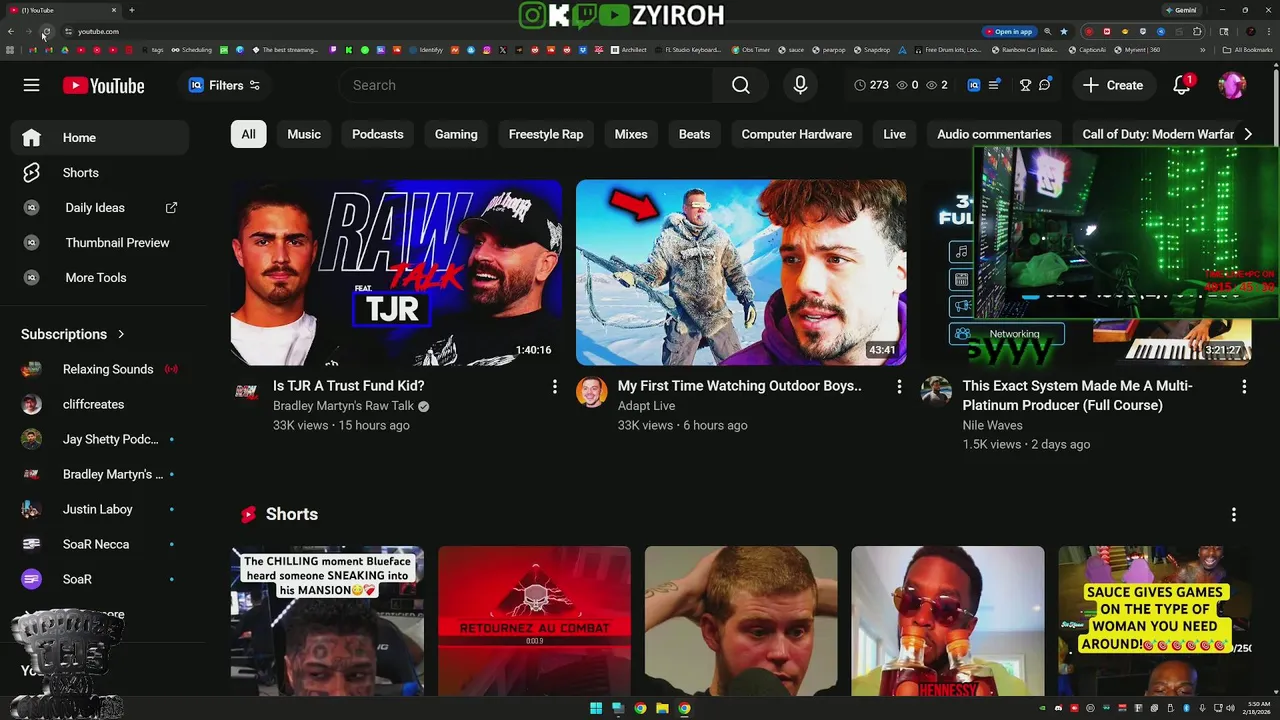The width and height of the screenshot is (1280, 720).
Task: Open the Windows Start button
Action: click(x=596, y=708)
